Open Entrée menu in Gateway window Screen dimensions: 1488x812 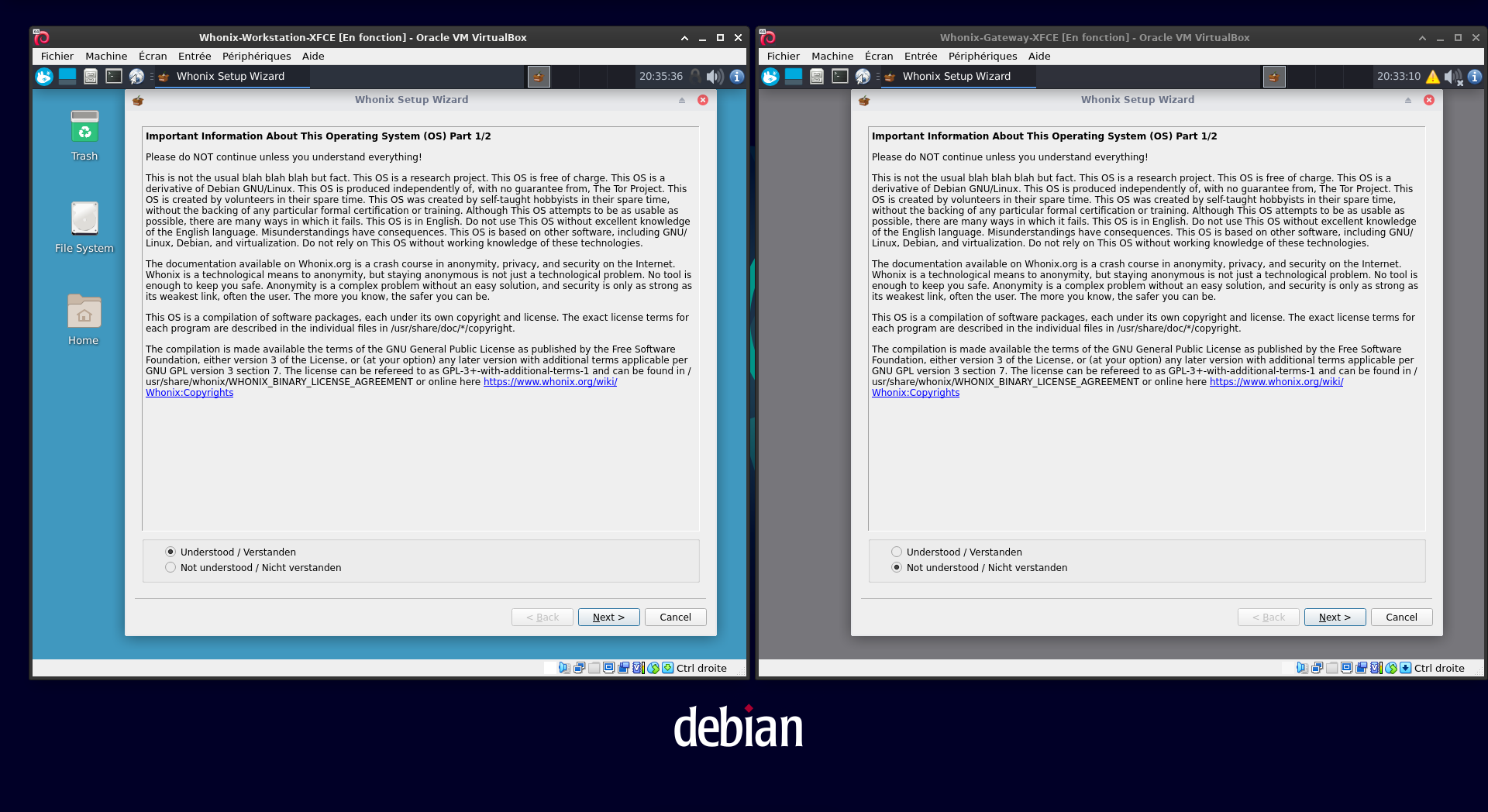coord(921,56)
